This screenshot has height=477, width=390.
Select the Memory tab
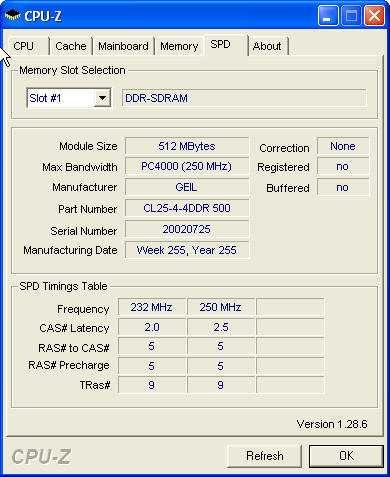coord(179,46)
